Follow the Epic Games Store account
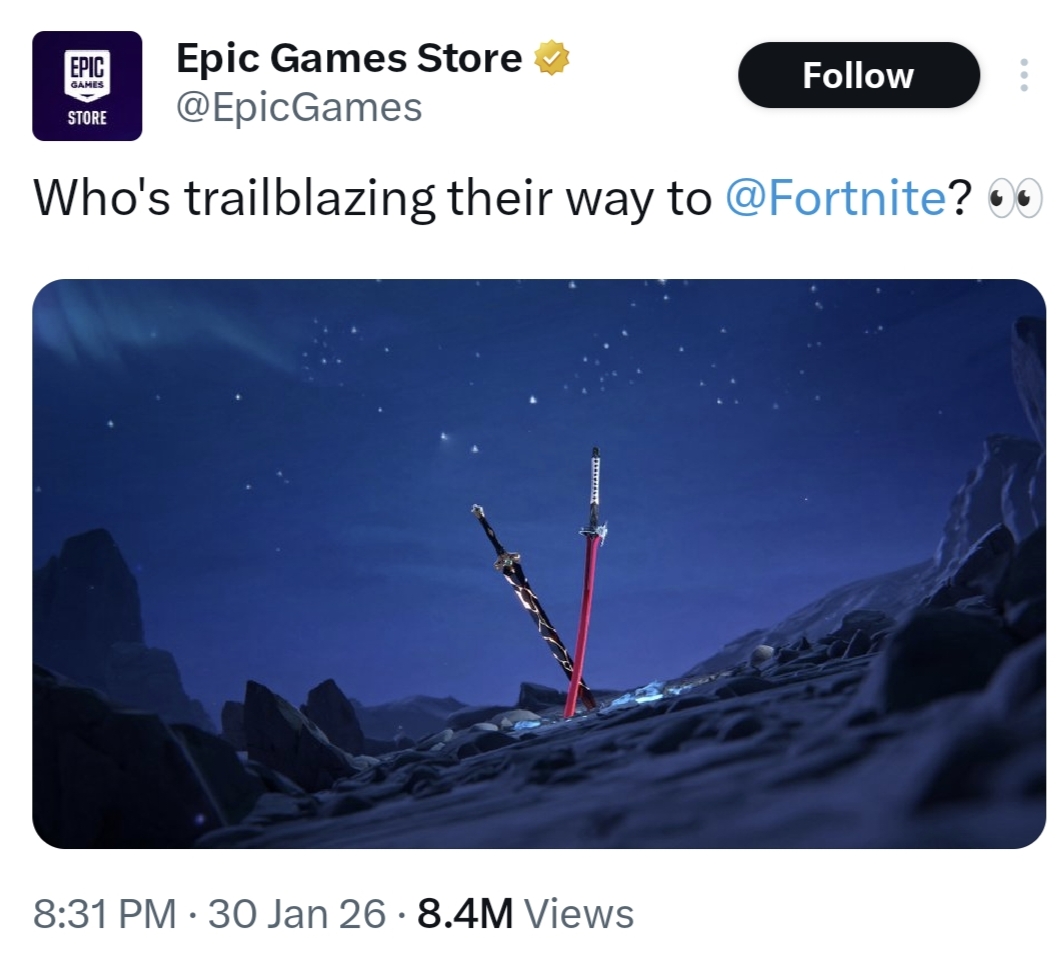Image resolution: width=1064 pixels, height=960 pixels. (x=858, y=75)
